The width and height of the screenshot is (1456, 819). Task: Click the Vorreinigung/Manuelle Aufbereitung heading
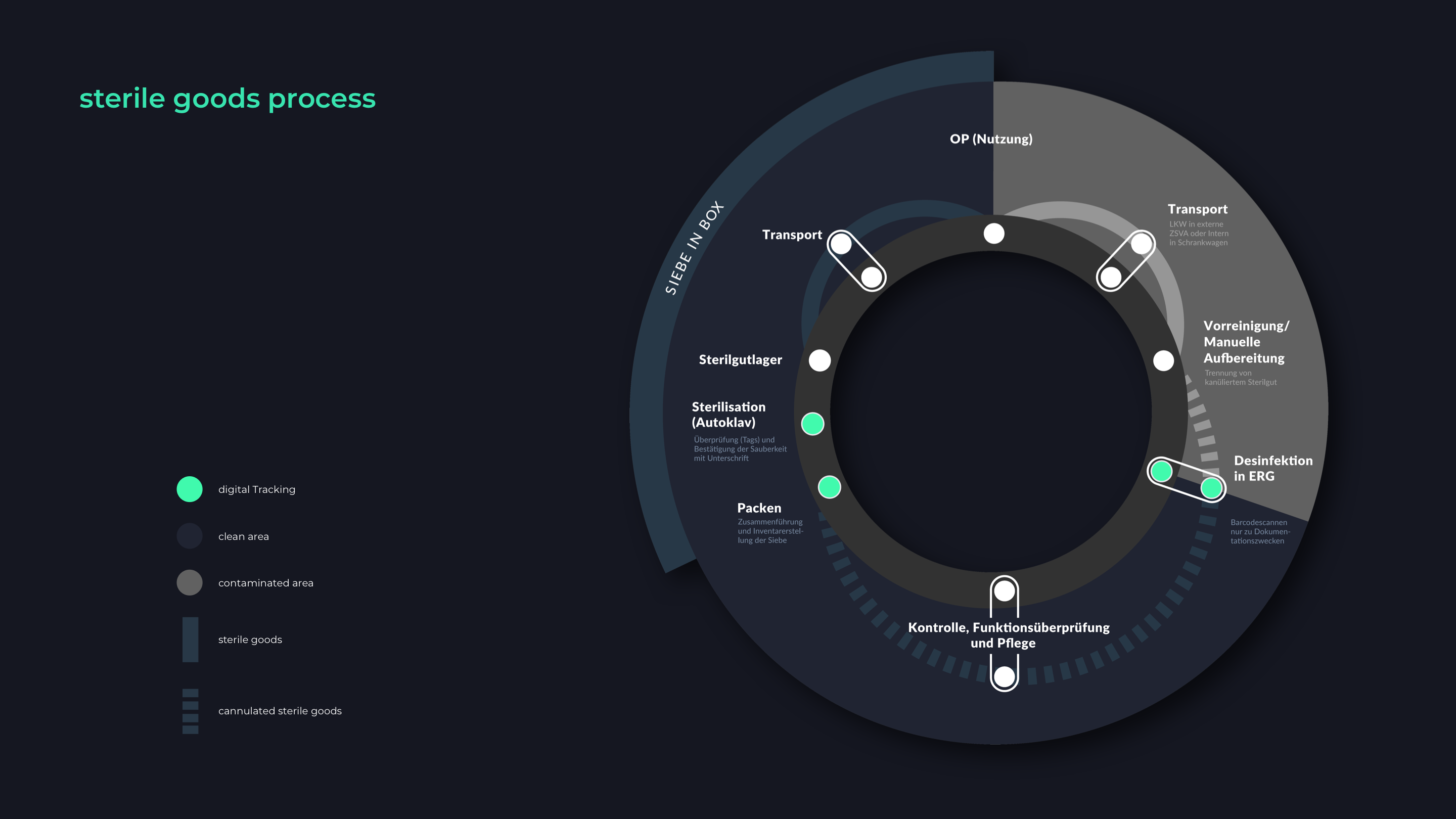(x=1246, y=342)
